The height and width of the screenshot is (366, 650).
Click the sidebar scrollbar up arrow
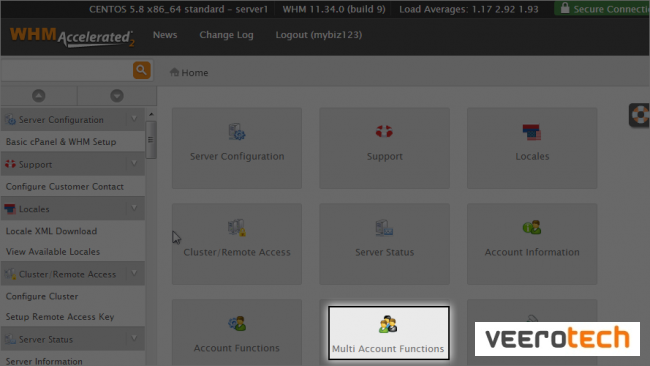(x=151, y=114)
